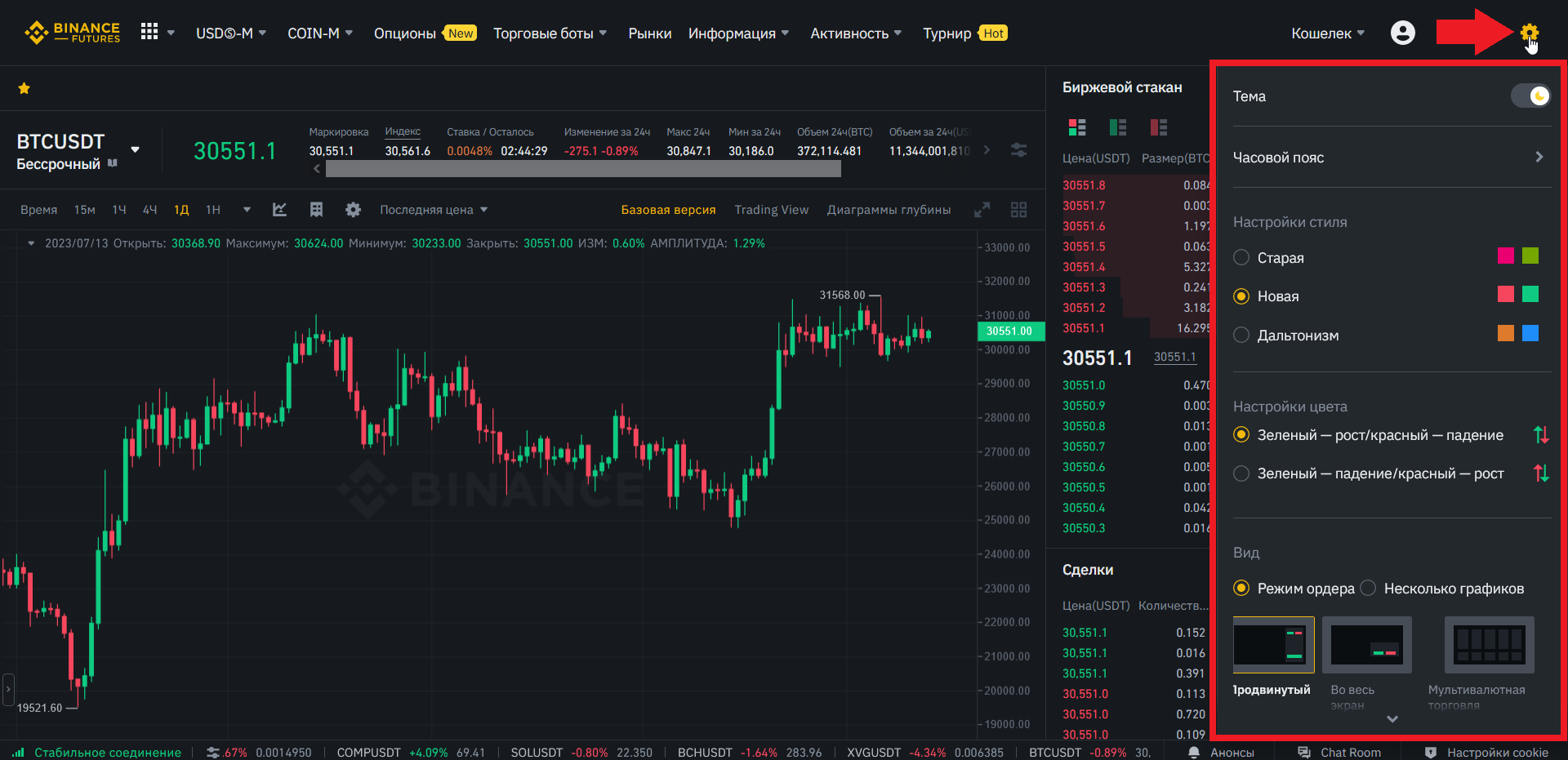Click the settings gear icon in header
This screenshot has height=760, width=1568.
[1529, 33]
